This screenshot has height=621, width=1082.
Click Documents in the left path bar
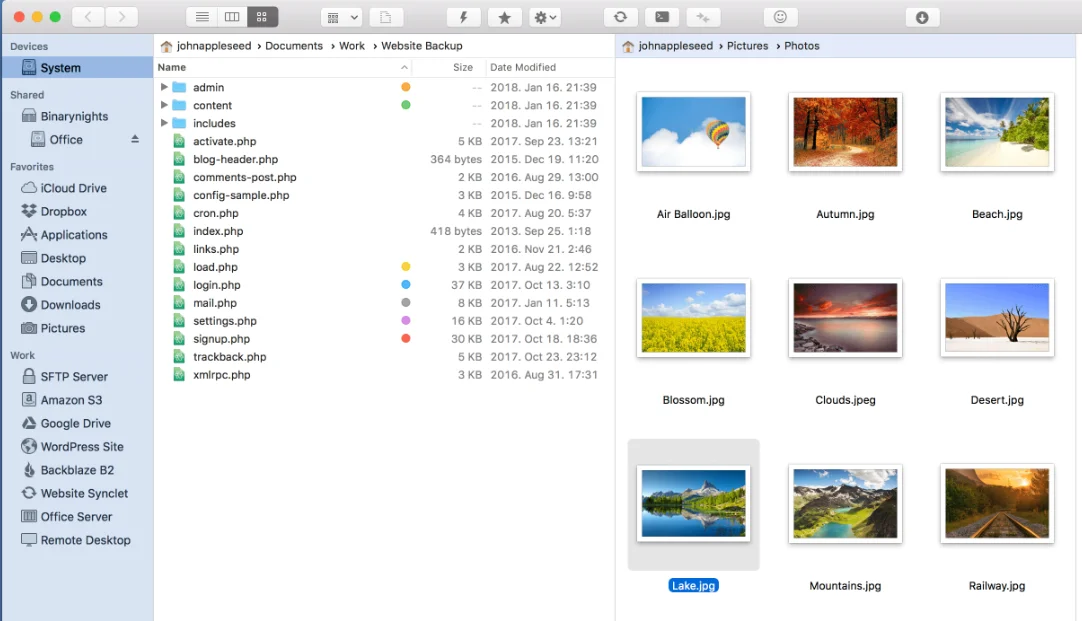pyautogui.click(x=293, y=46)
